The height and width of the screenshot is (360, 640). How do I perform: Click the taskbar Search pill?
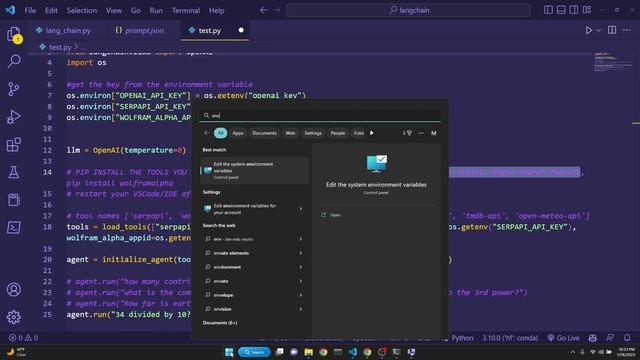254,352
